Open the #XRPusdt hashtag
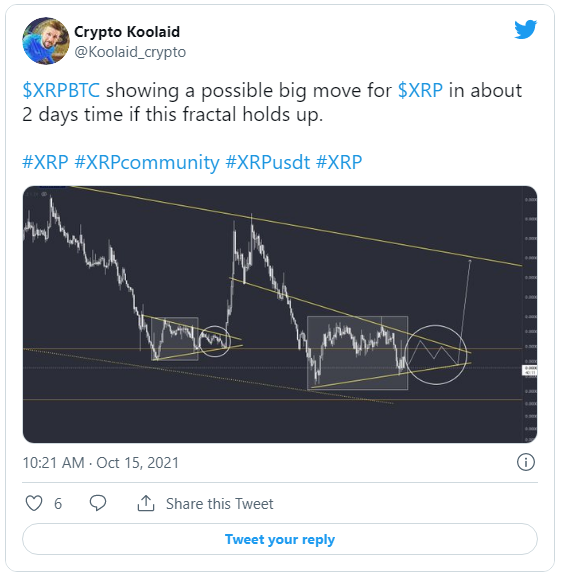The image size is (561, 576). [268, 162]
